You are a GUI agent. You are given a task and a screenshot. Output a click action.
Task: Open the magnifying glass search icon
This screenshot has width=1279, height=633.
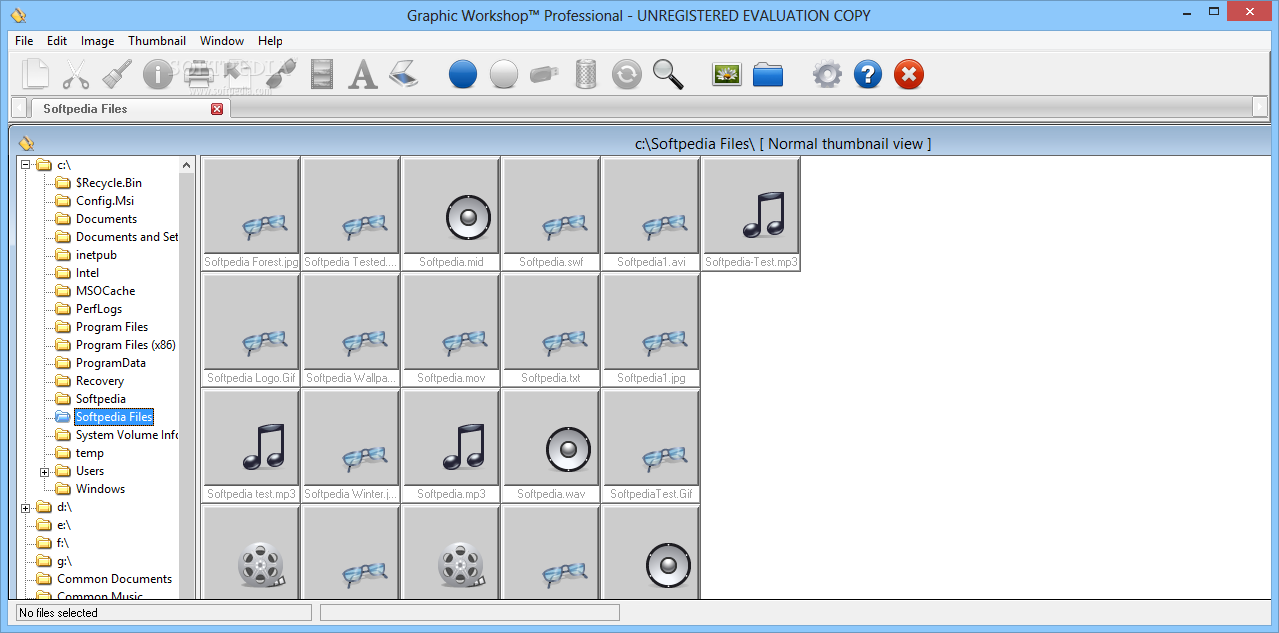pos(668,74)
